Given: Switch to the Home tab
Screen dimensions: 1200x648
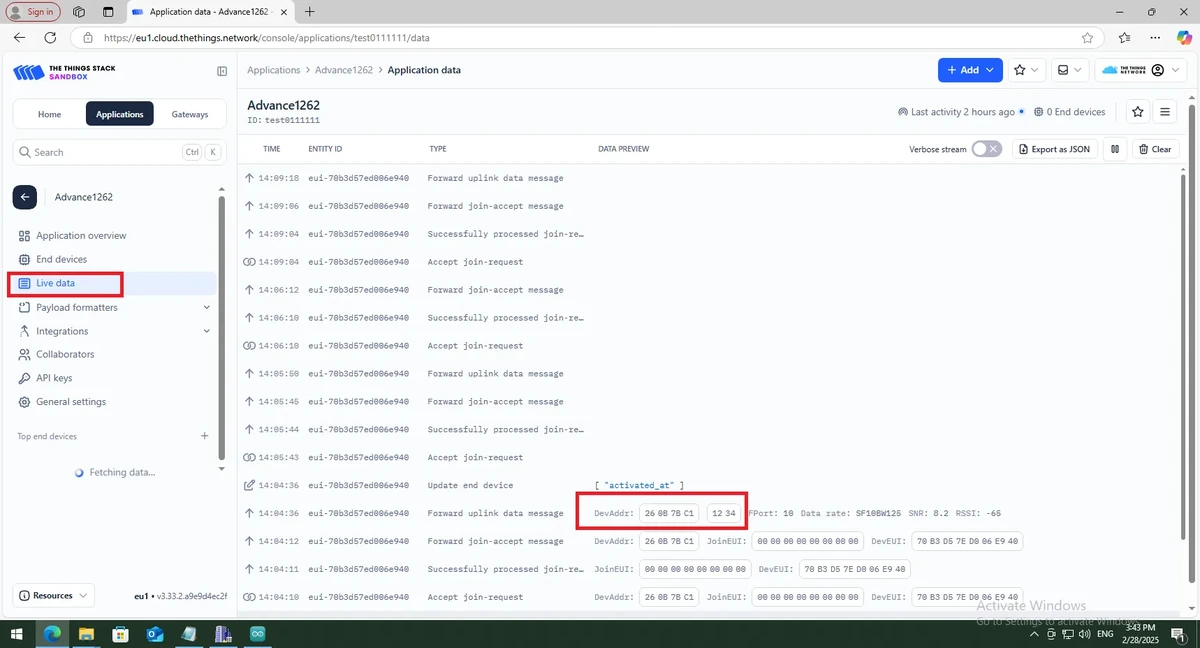Looking at the screenshot, I should [x=49, y=114].
